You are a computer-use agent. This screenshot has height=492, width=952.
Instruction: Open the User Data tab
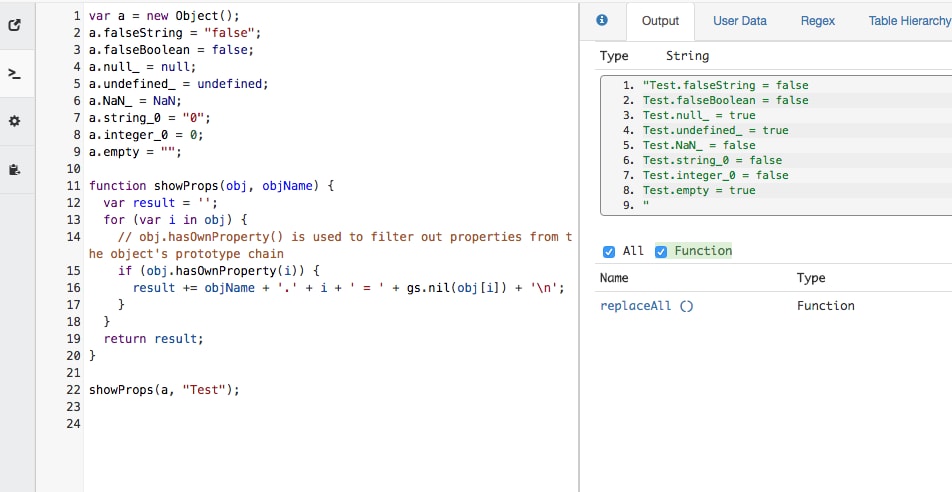pos(740,21)
